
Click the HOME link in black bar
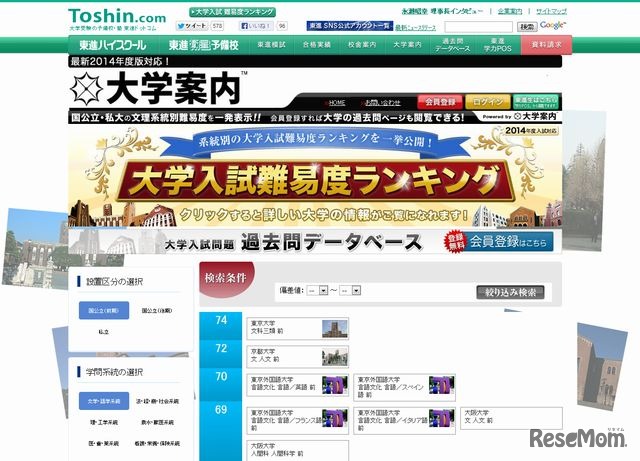[x=336, y=102]
